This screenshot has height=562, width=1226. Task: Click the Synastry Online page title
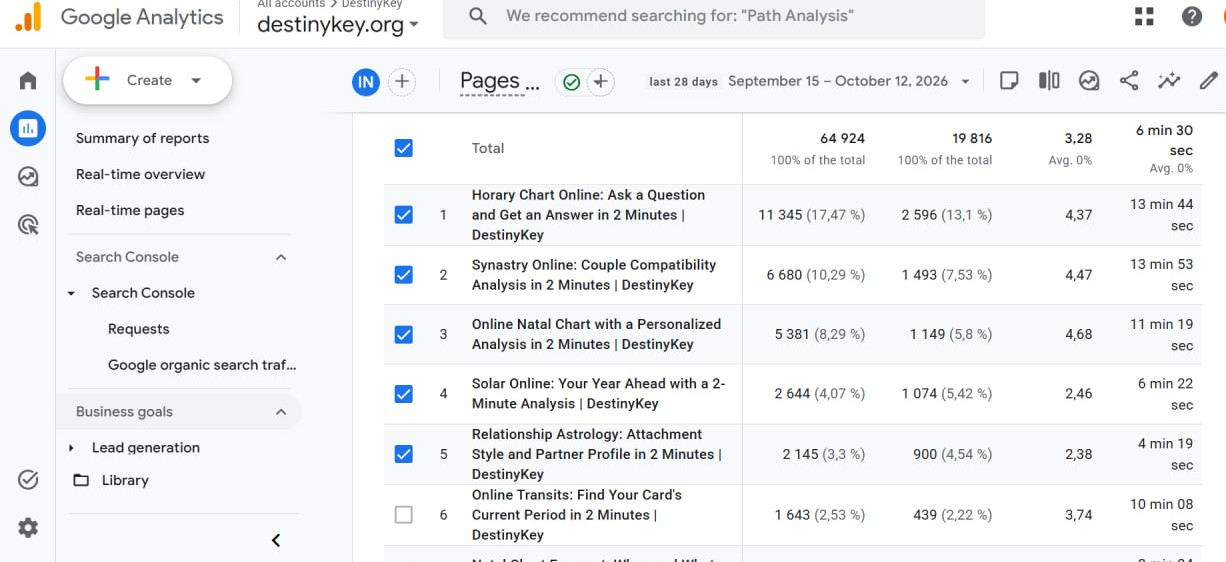[x=594, y=275]
